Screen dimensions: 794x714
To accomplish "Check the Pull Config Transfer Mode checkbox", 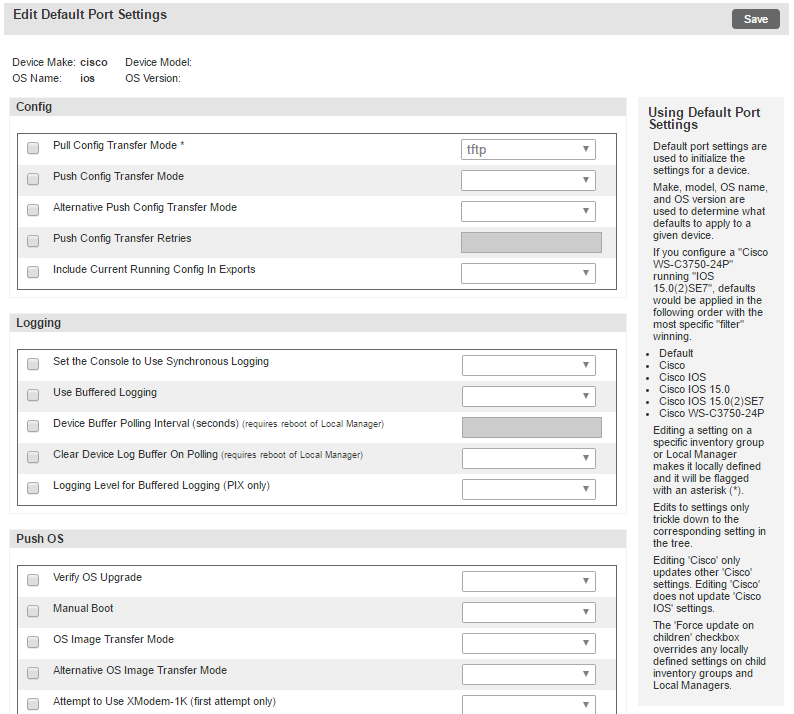I will (33, 148).
